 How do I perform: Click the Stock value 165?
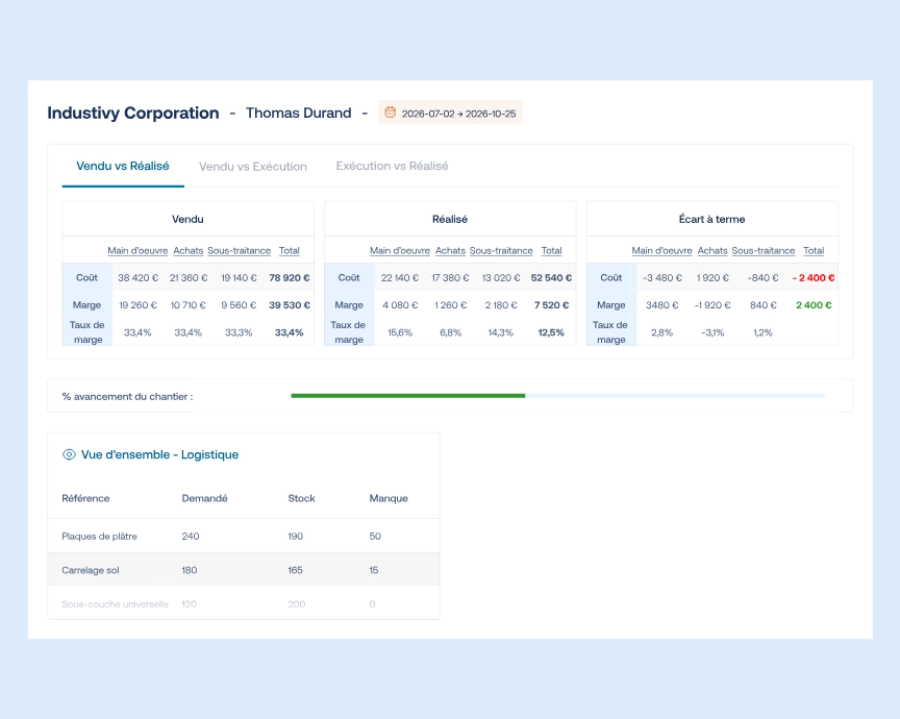click(295, 570)
